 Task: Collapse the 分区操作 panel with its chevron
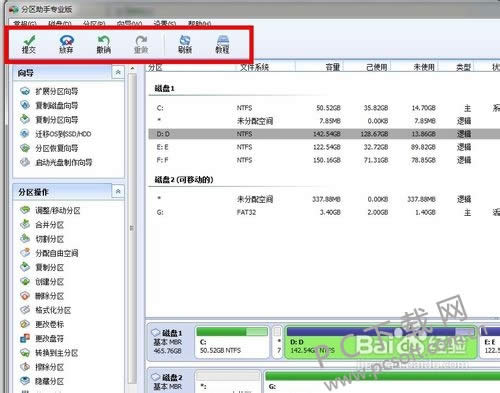(118, 191)
